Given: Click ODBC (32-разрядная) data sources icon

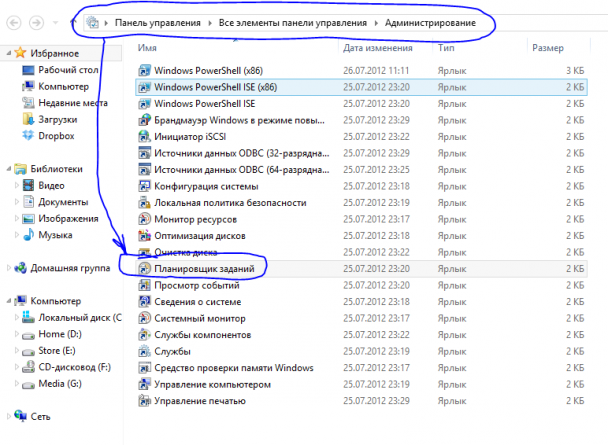Looking at the screenshot, I should pyautogui.click(x=144, y=153).
